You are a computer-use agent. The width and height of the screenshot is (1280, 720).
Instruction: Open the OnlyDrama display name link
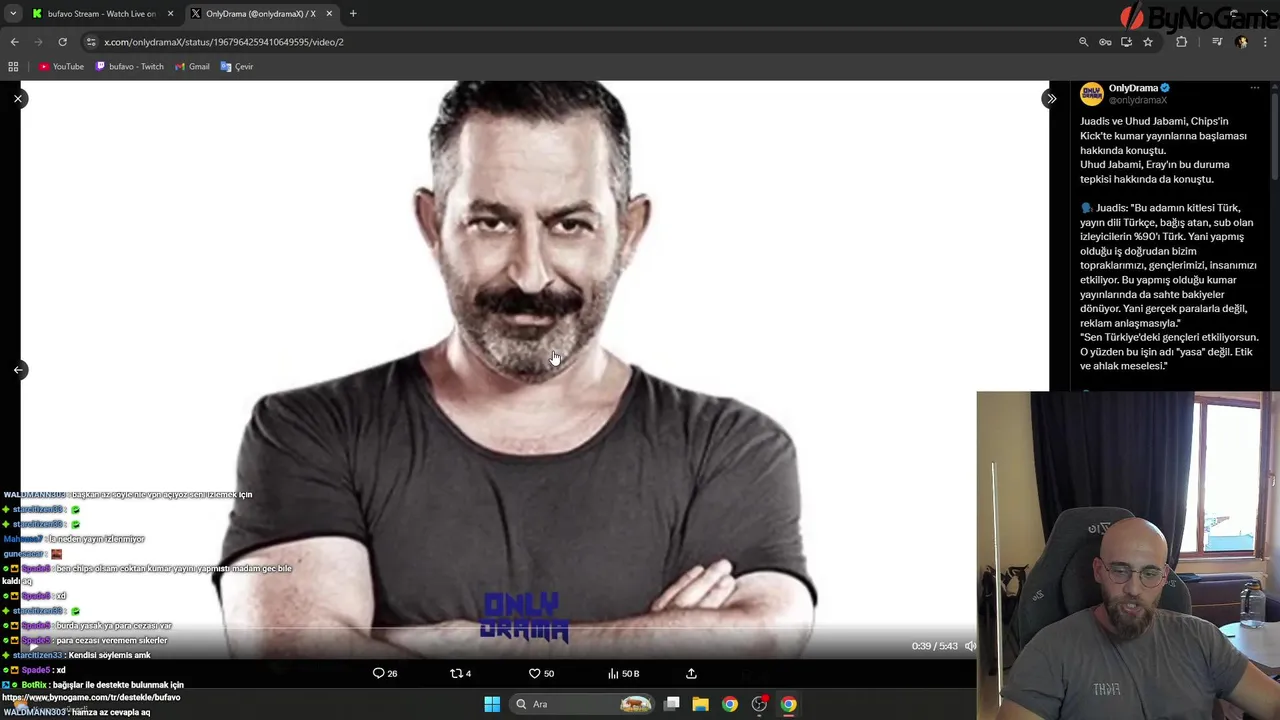pos(1133,88)
